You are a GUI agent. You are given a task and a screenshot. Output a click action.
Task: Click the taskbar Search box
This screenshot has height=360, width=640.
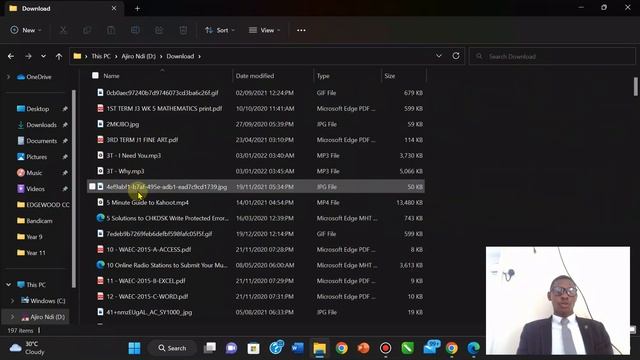172,348
